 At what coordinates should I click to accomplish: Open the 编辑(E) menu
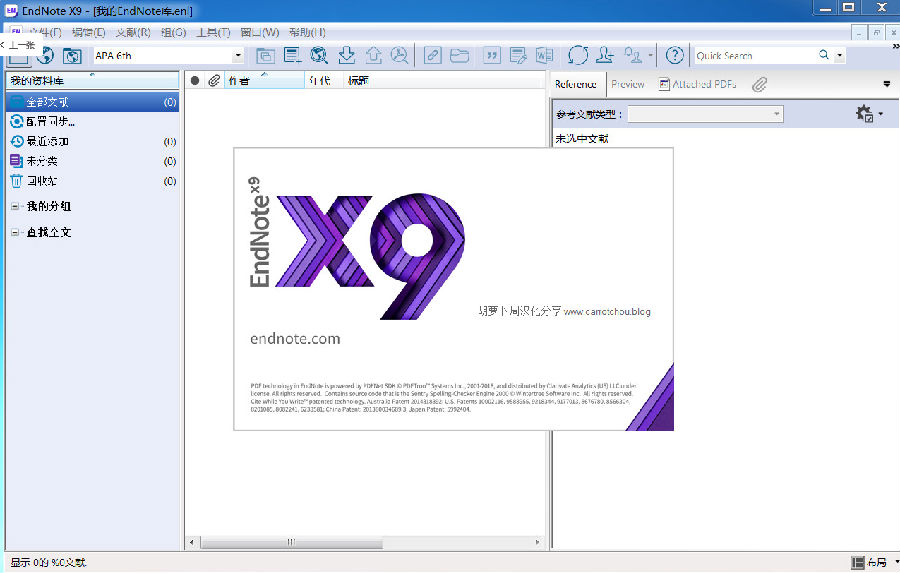pos(88,33)
